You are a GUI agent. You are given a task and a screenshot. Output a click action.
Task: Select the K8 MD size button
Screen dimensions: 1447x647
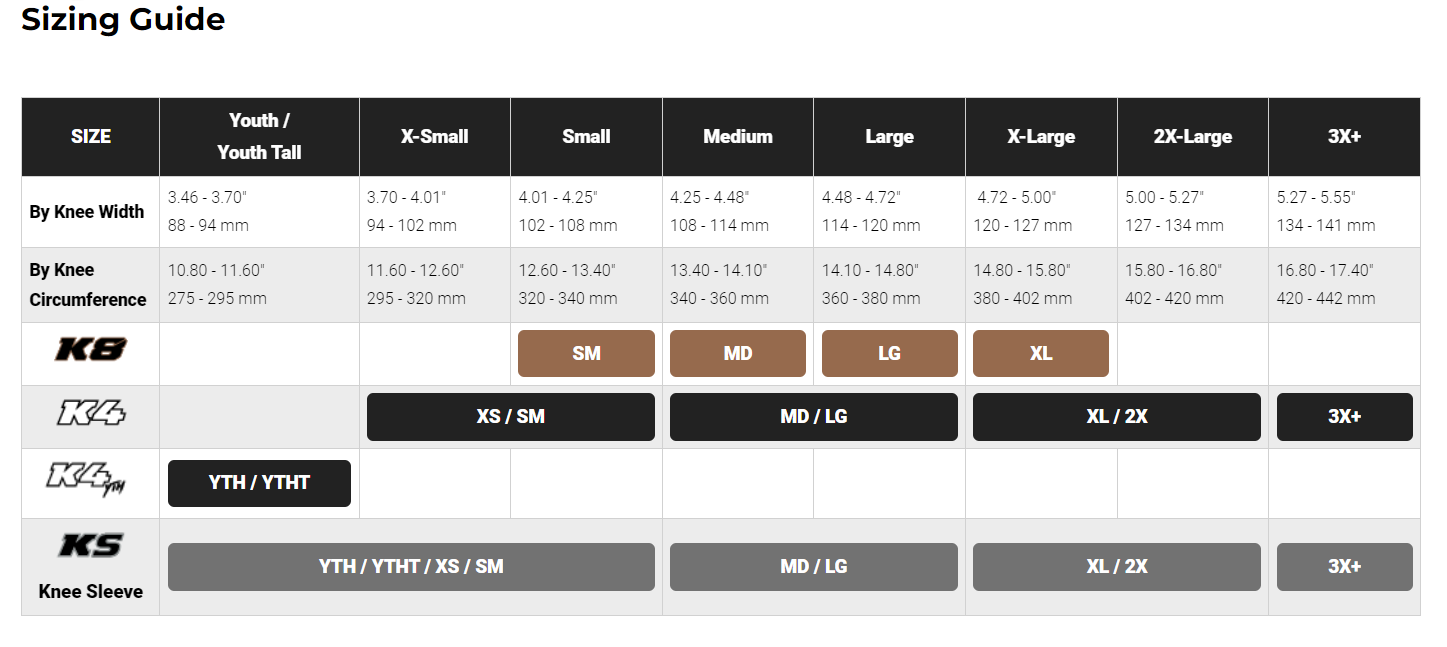click(x=738, y=354)
